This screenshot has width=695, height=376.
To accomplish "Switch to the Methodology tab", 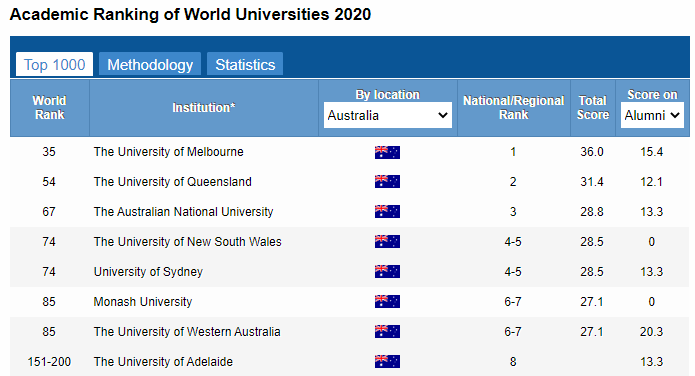I will pyautogui.click(x=150, y=65).
